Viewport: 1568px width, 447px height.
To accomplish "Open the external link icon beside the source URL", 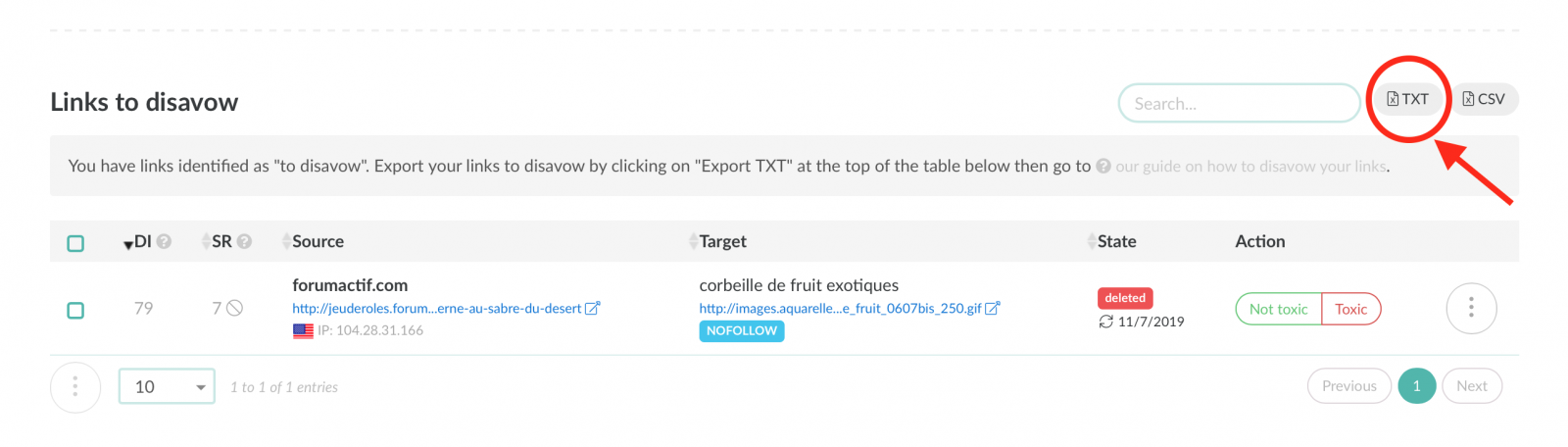I will [592, 308].
